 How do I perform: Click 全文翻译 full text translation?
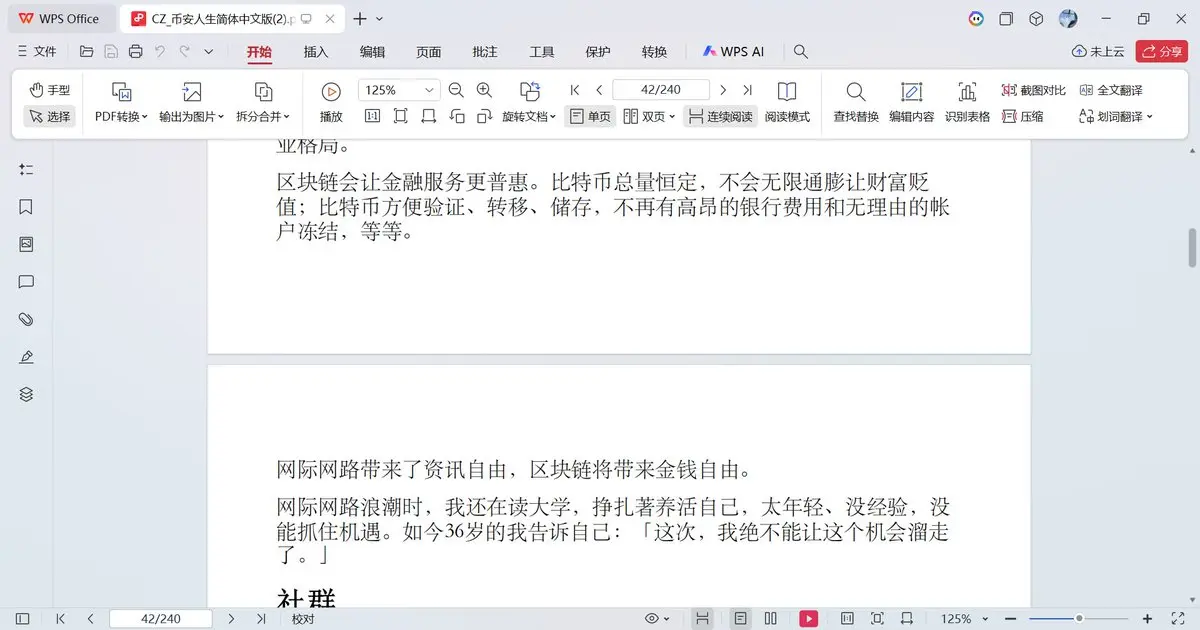click(x=1111, y=90)
